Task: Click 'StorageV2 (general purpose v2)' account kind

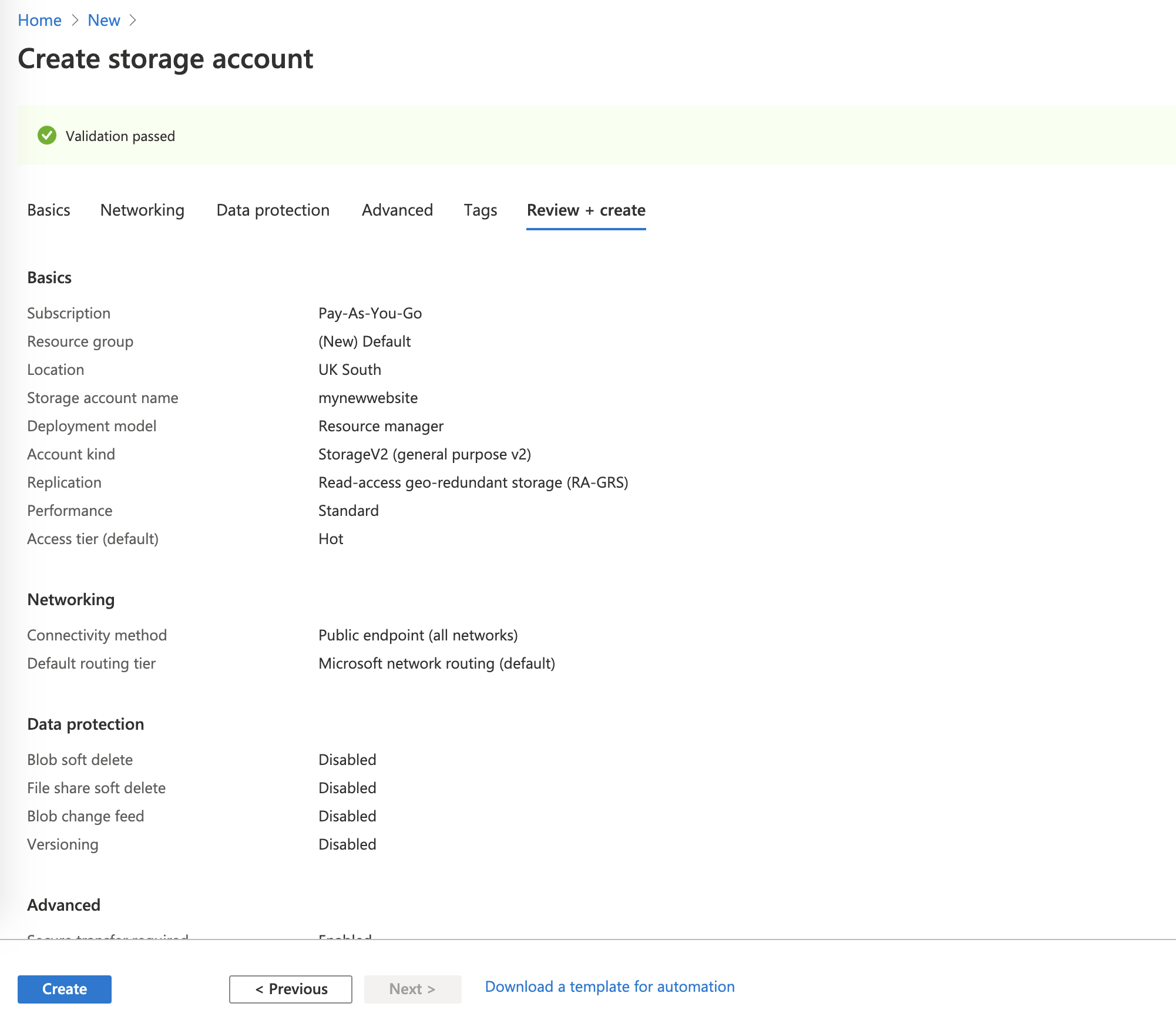Action: coord(425,454)
